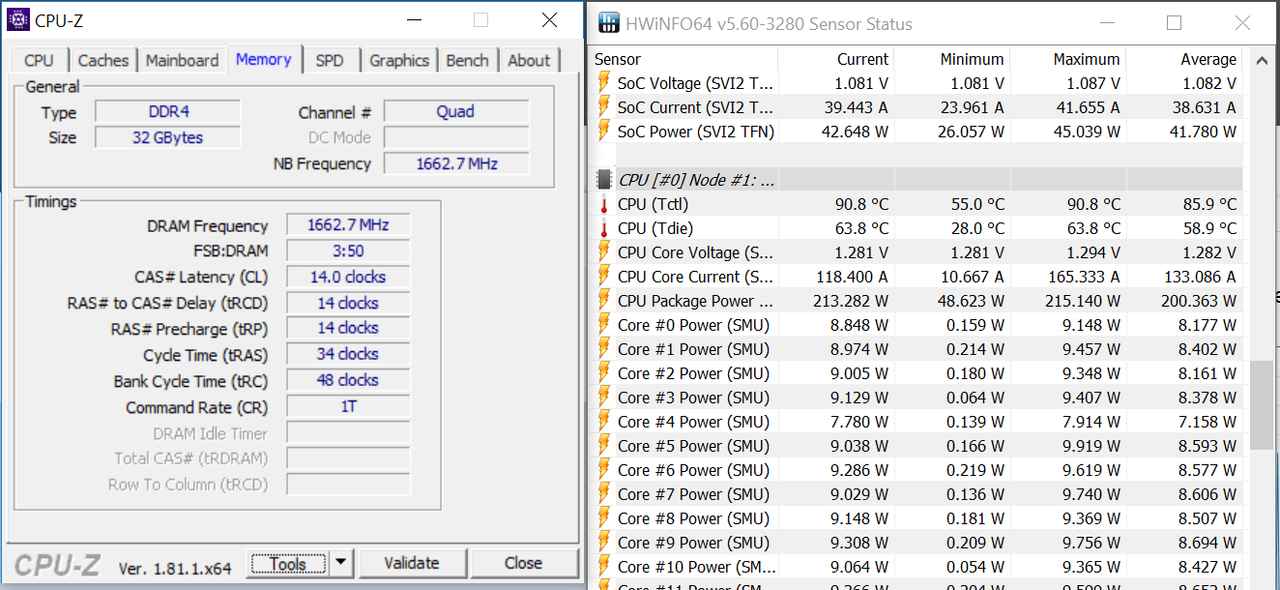Click the Core #0 Power lightning icon
Image resolution: width=1280 pixels, height=590 pixels.
tap(604, 325)
